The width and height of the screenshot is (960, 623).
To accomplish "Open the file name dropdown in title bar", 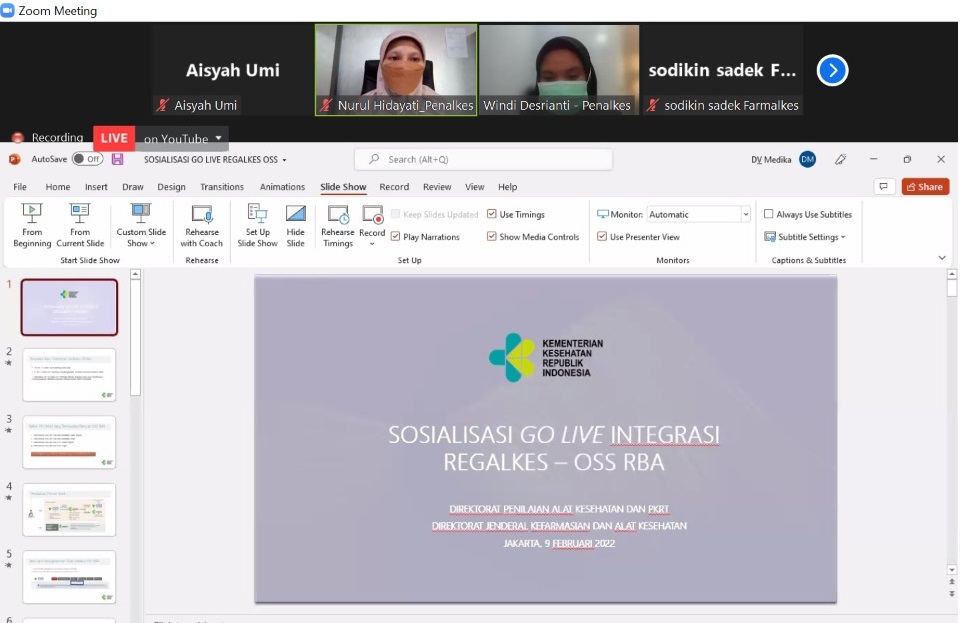I will pyautogui.click(x=284, y=160).
